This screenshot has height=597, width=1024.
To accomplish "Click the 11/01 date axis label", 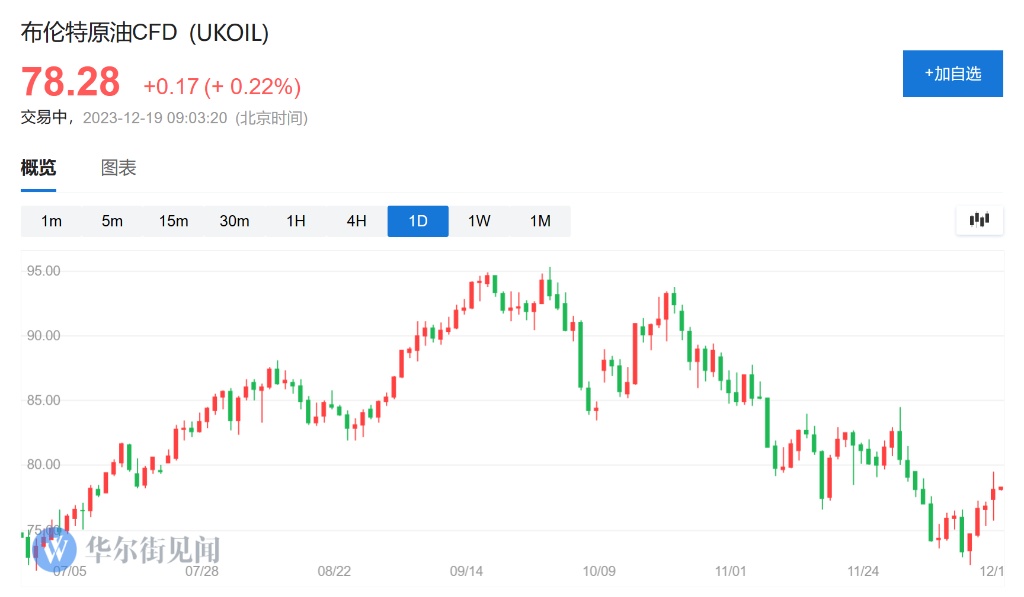I will tap(731, 571).
